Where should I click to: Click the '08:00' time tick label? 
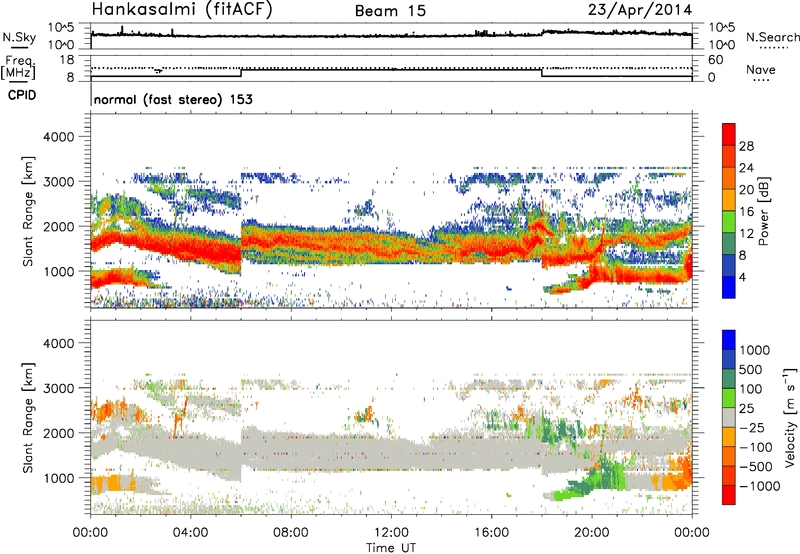[290, 533]
